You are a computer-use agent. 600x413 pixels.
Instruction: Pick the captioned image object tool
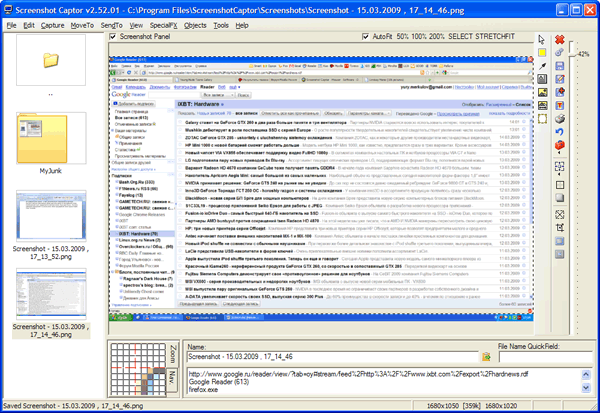[x=542, y=105]
